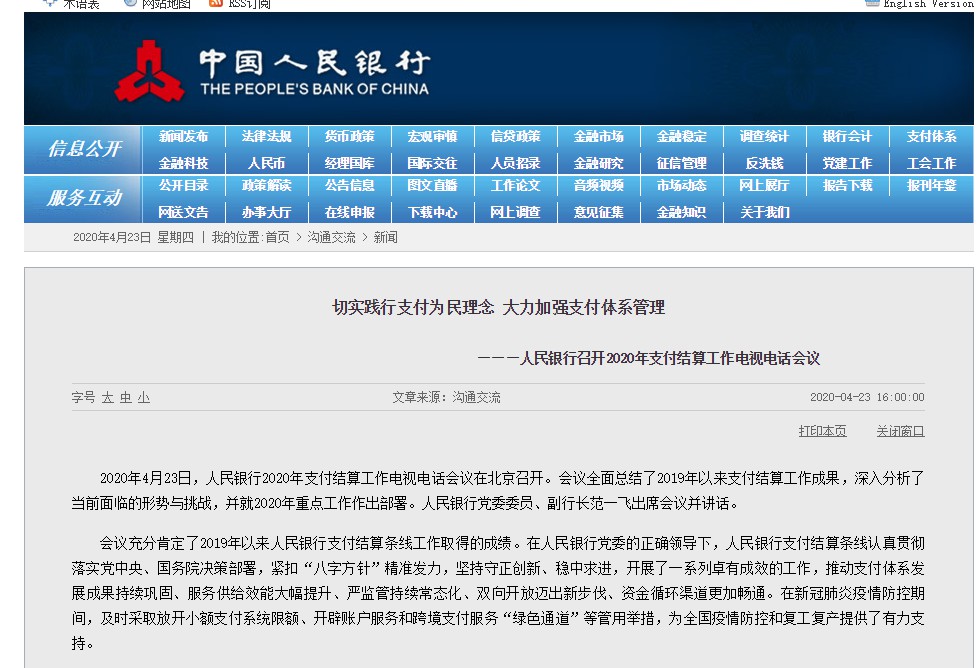Go to 国际交往 page
Screen dimensions: 980x668
click(x=432, y=163)
